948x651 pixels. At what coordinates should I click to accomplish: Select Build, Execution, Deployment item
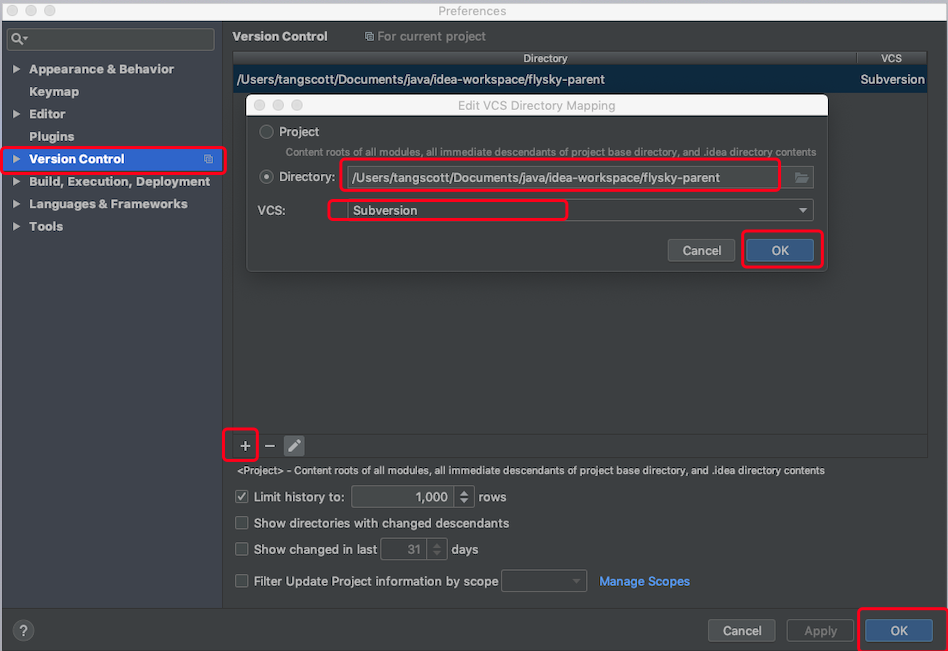[119, 181]
